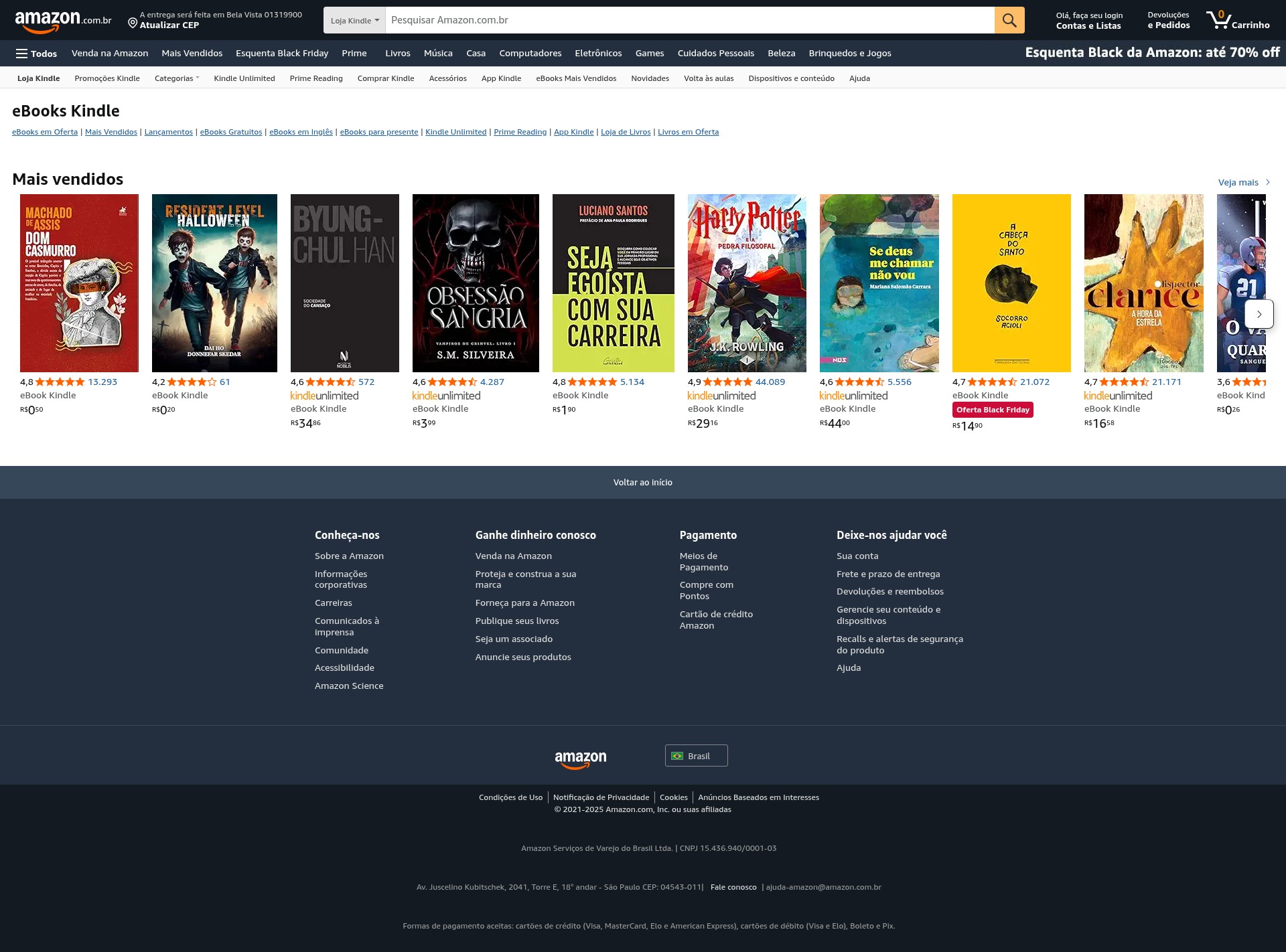The image size is (1286, 952).
Task: Click the Amazon.com.br logo in header
Action: (x=63, y=21)
